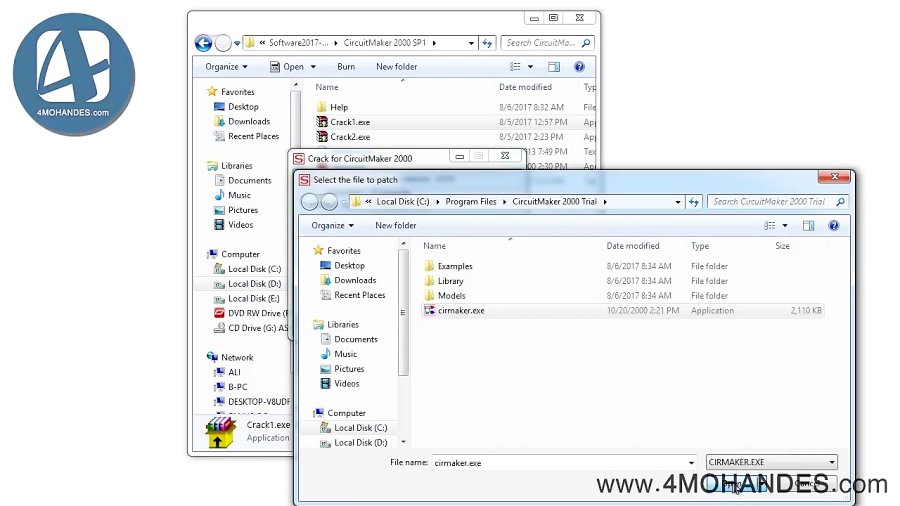
Task: Open Videos library in patch dialog
Action: coord(346,384)
